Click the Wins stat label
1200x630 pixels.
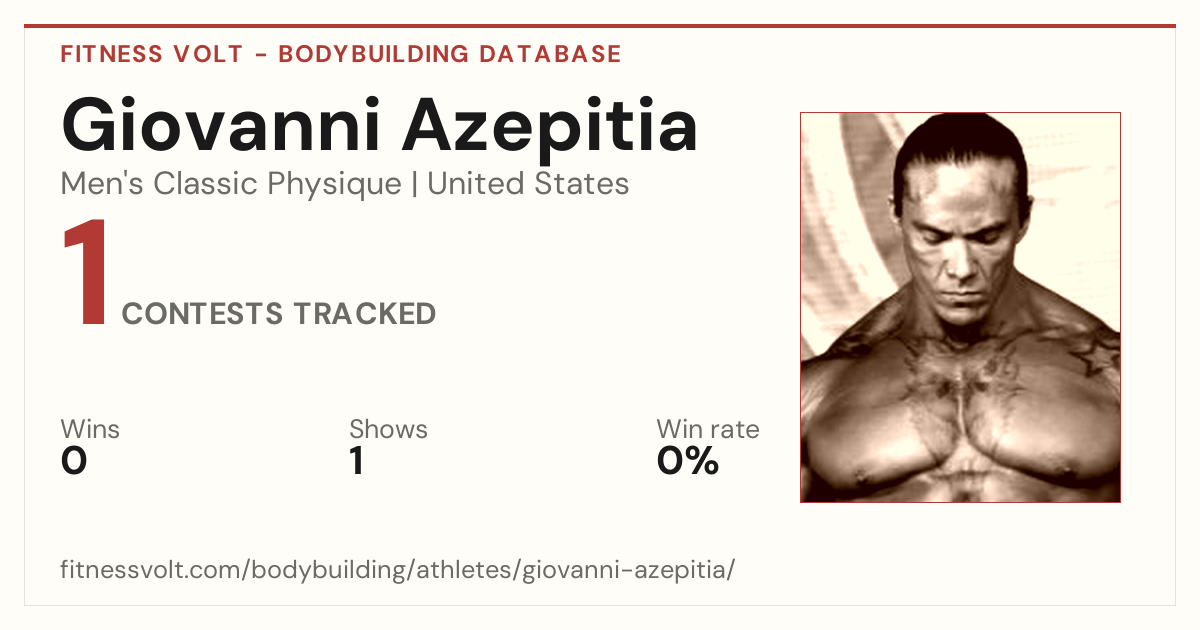[x=90, y=429]
